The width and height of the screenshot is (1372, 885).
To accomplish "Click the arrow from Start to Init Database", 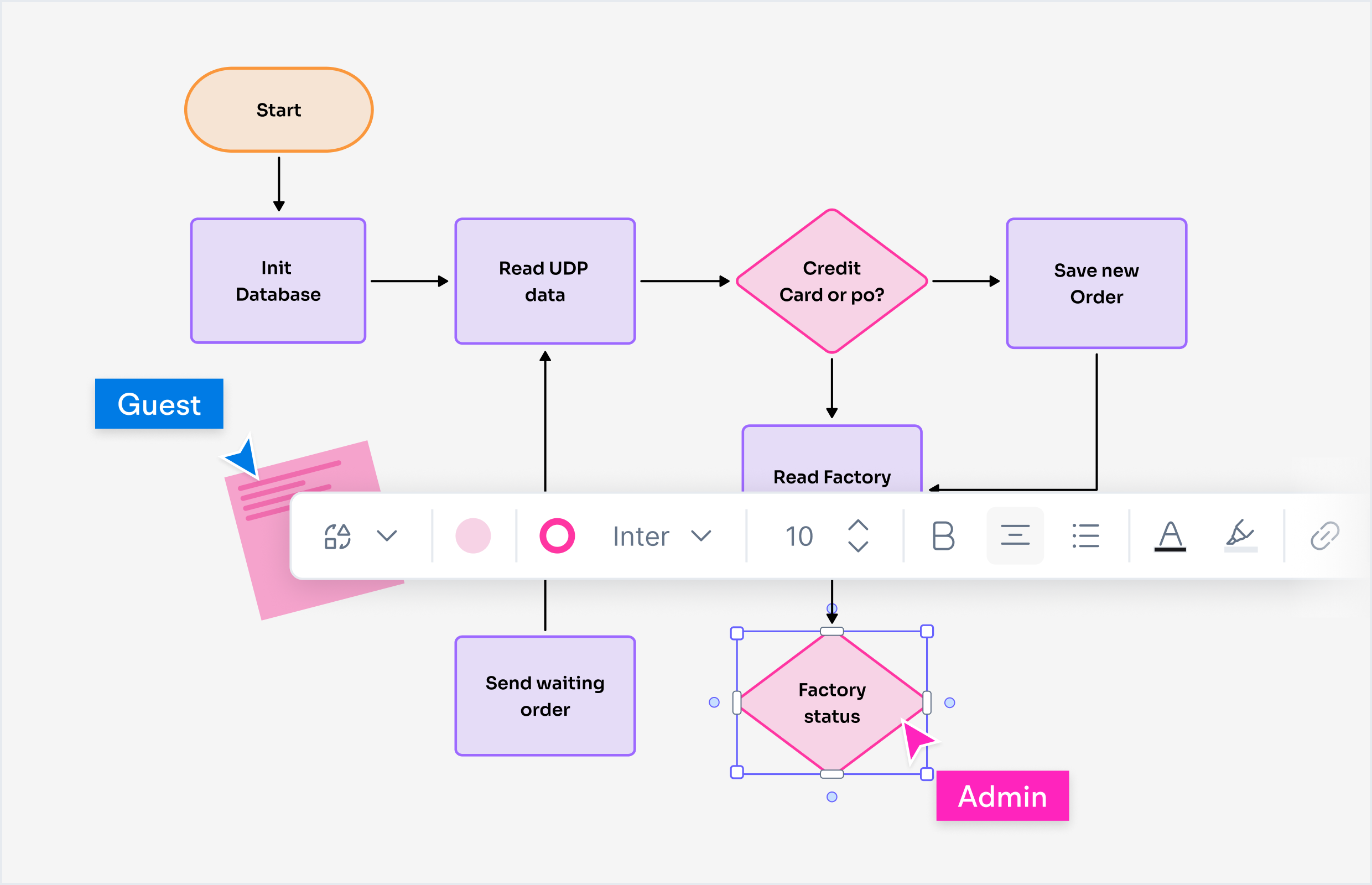I will [279, 184].
